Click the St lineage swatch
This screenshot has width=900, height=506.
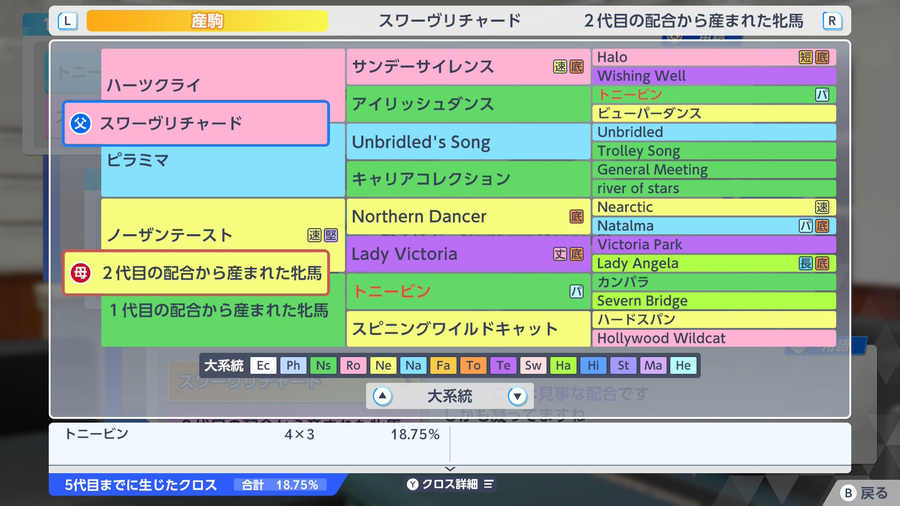(x=623, y=365)
